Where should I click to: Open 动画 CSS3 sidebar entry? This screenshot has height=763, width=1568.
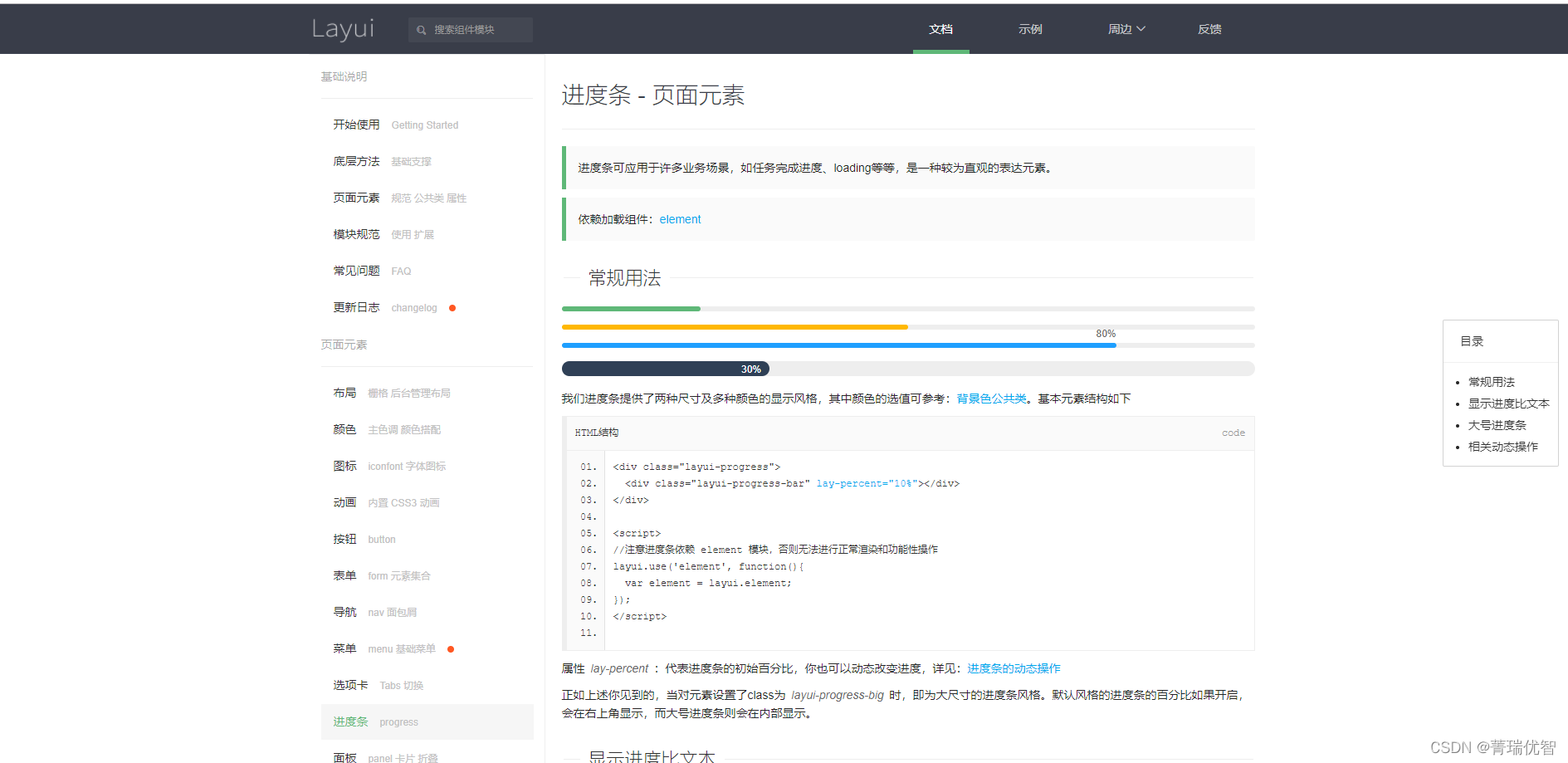click(427, 502)
